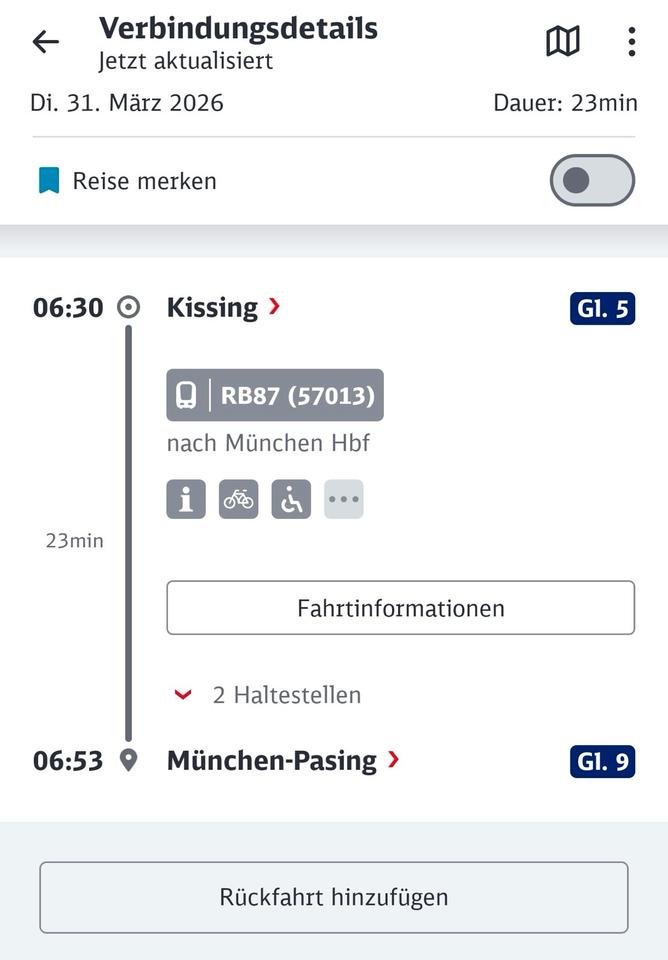Tap the back arrow icon
668x960 pixels.
46,42
